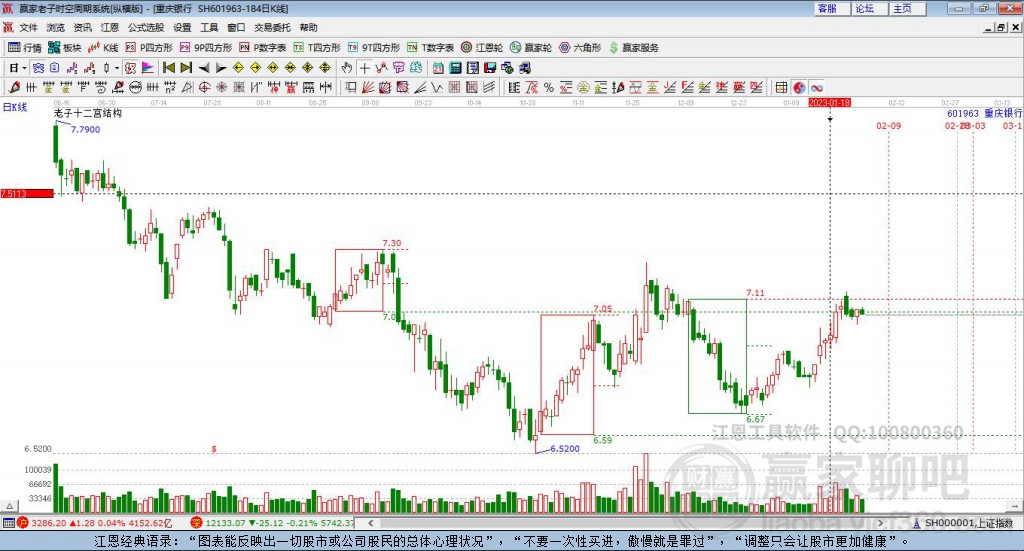Switch to the K线 candlestick chart

click(103, 48)
